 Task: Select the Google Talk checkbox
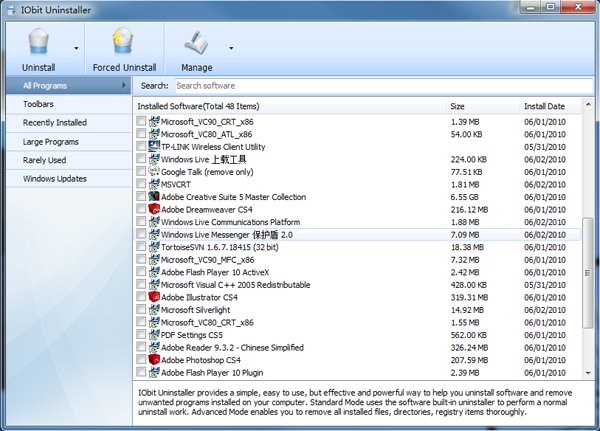[141, 171]
